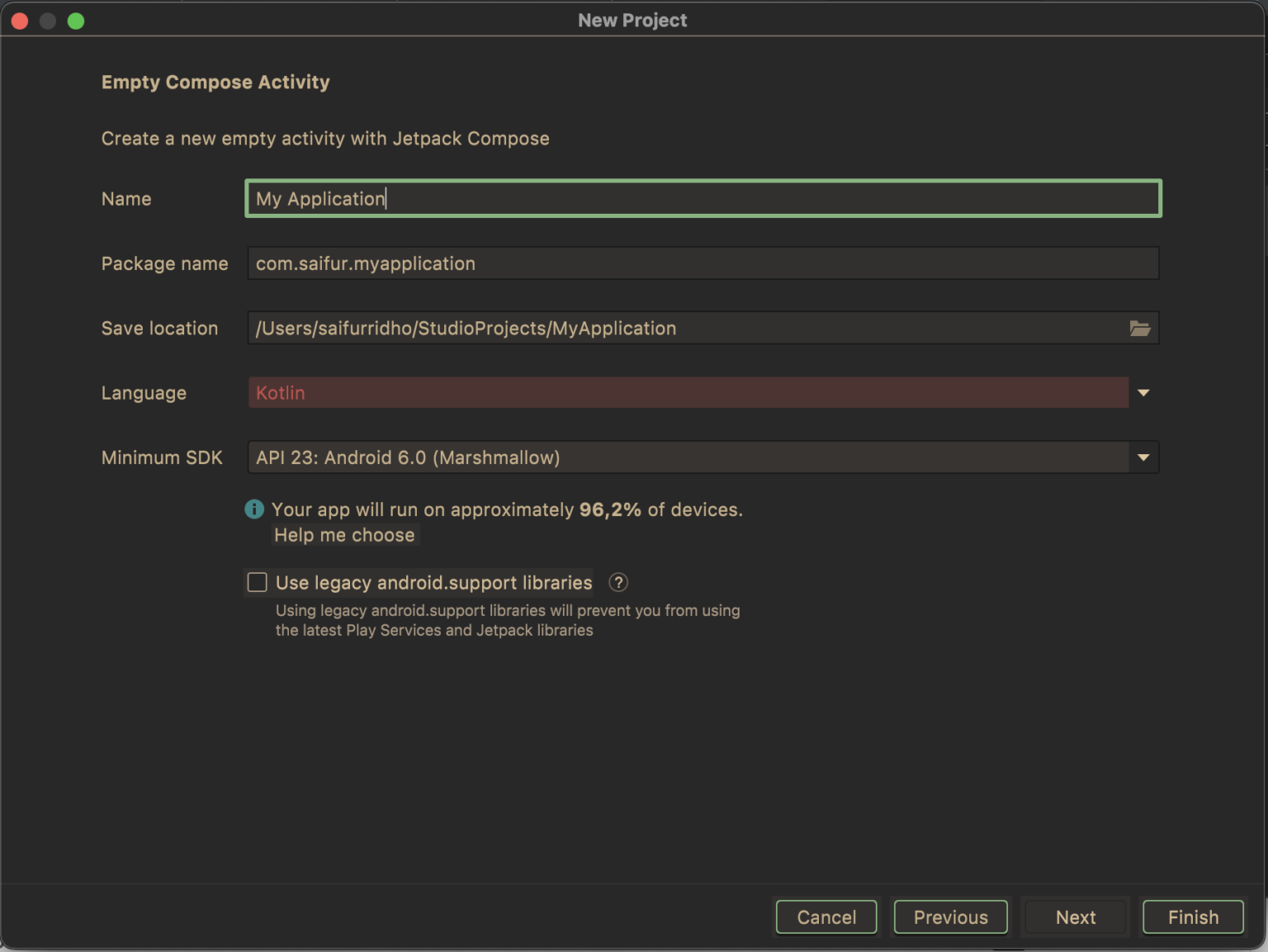Enable Use legacy android.support libraries checkbox

point(258,583)
